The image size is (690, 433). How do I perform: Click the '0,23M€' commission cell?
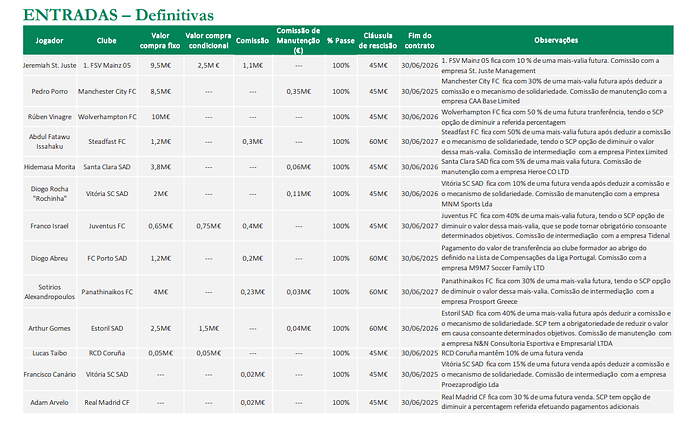[x=253, y=292]
